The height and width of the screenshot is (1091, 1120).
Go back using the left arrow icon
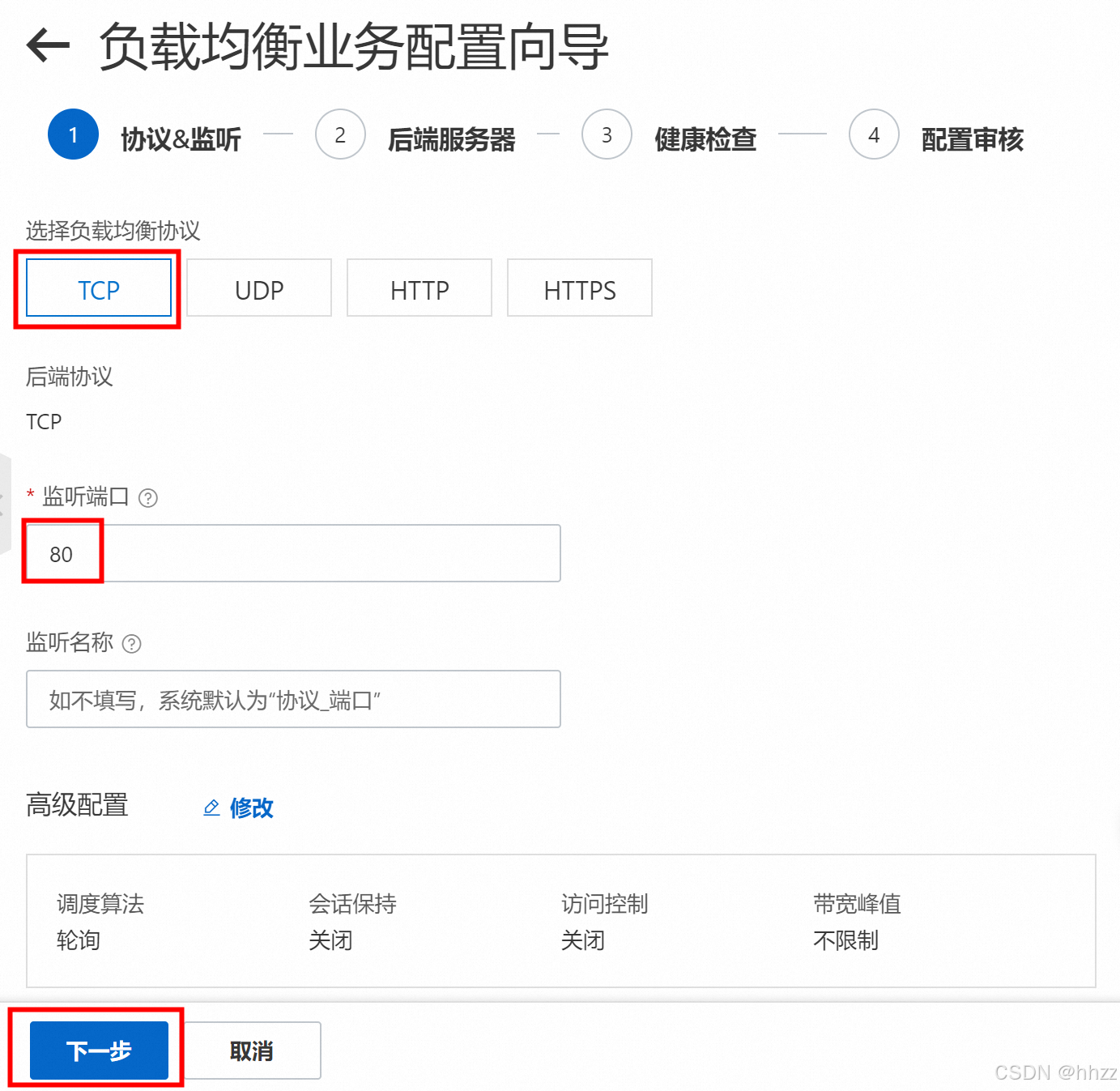48,45
